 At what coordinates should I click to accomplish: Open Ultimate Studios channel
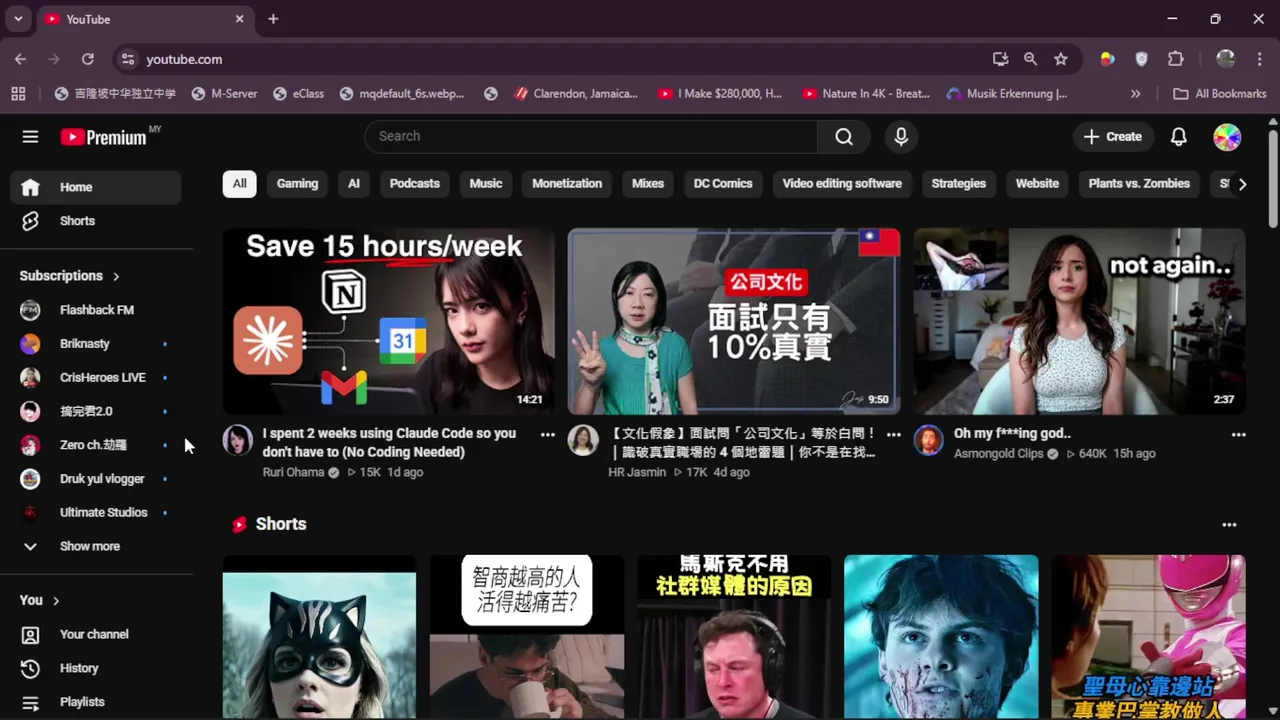96,513
